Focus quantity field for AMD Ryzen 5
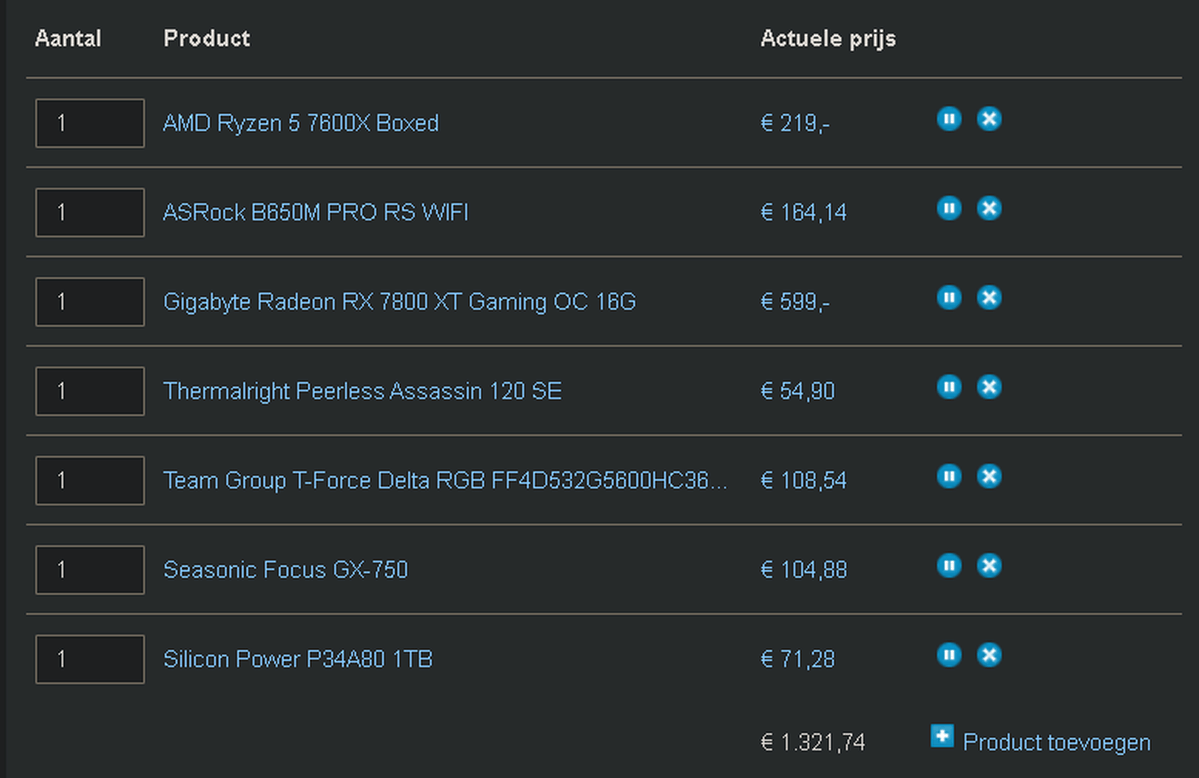 pos(90,124)
